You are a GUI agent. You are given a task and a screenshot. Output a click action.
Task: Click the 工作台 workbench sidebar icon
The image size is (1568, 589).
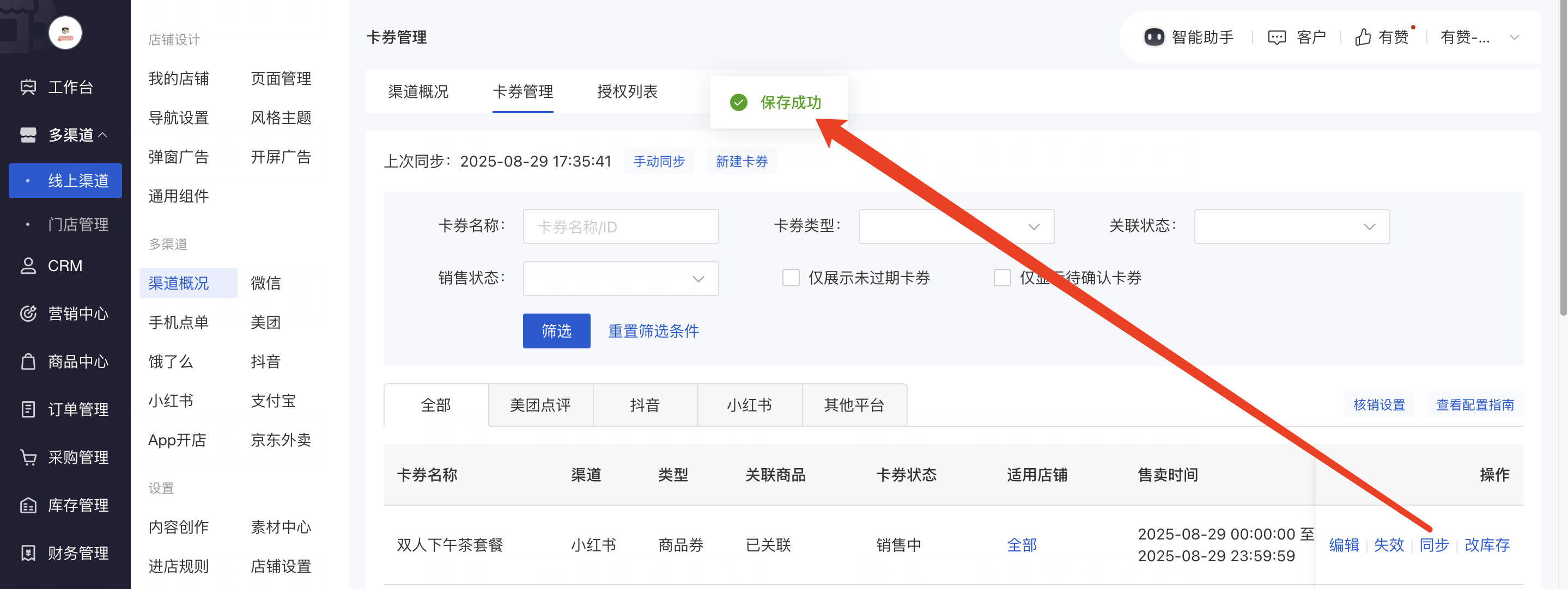[28, 87]
